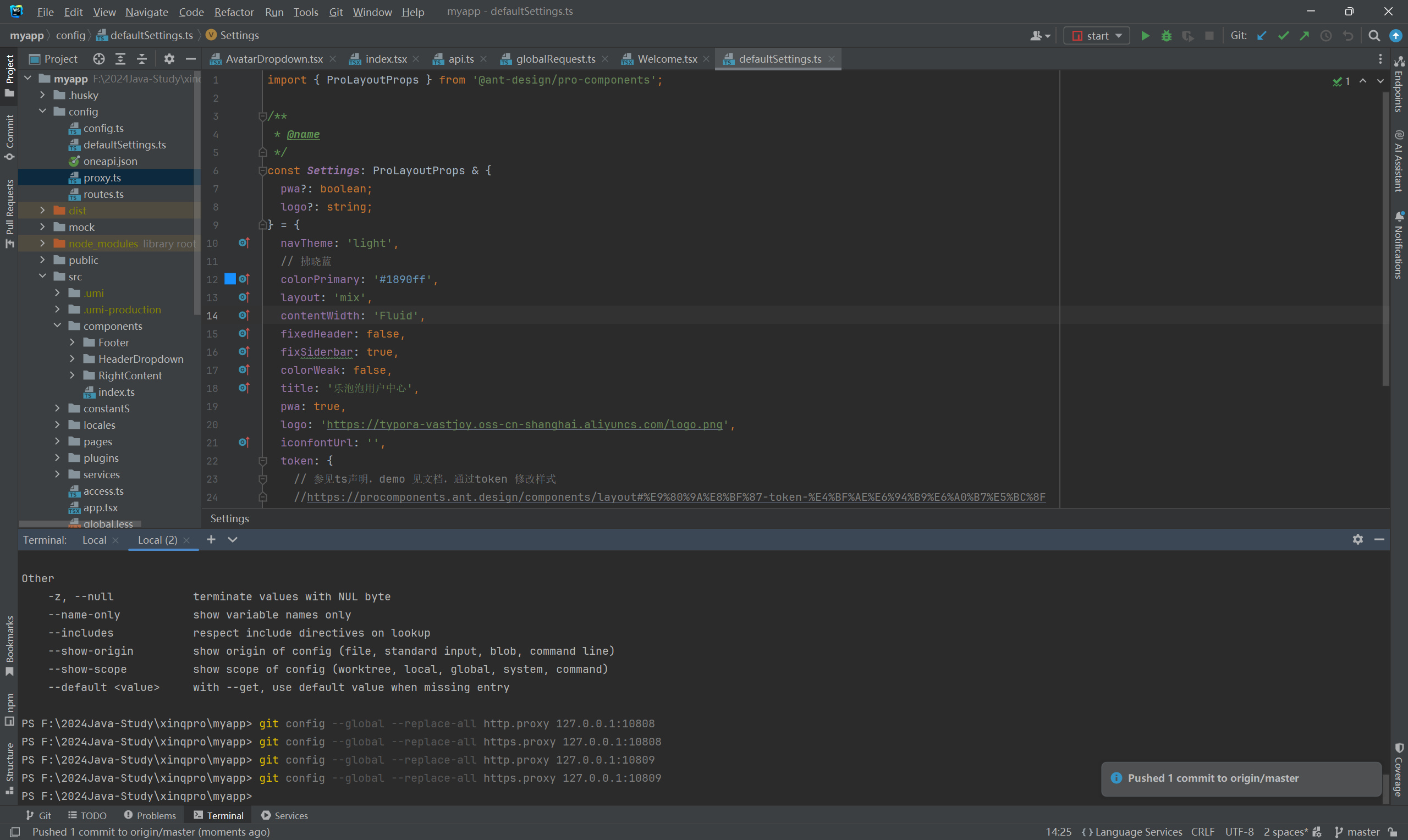Toggle the Structure tool window
The width and height of the screenshot is (1408, 840).
pyautogui.click(x=9, y=768)
